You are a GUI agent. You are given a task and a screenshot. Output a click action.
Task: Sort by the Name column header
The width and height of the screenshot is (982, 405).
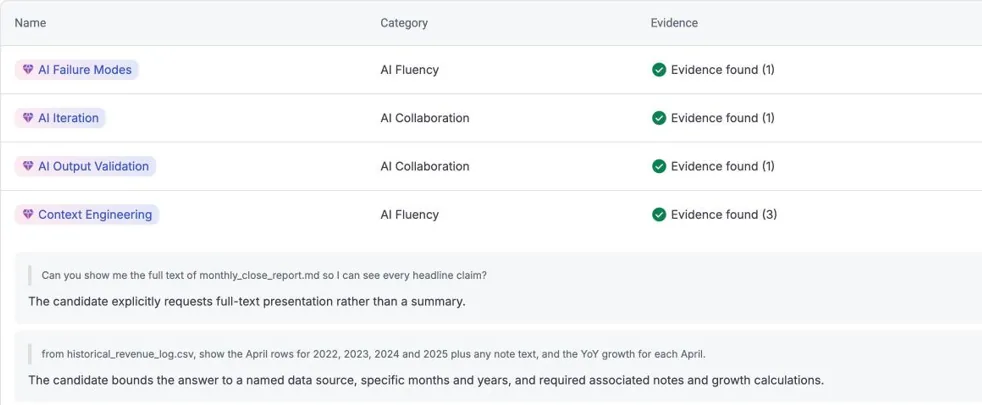point(30,23)
